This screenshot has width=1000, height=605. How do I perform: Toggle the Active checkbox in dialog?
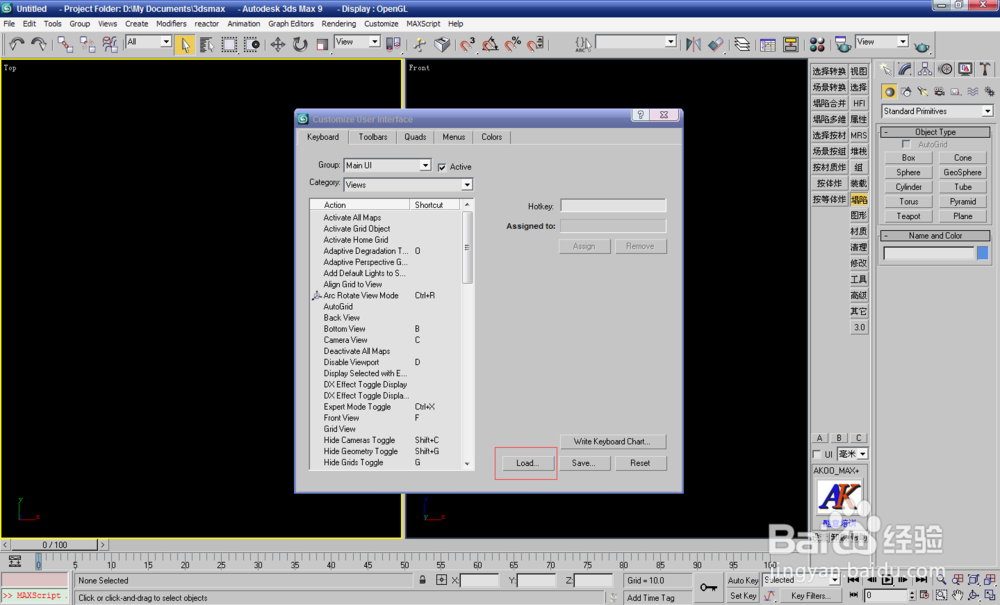tap(442, 167)
